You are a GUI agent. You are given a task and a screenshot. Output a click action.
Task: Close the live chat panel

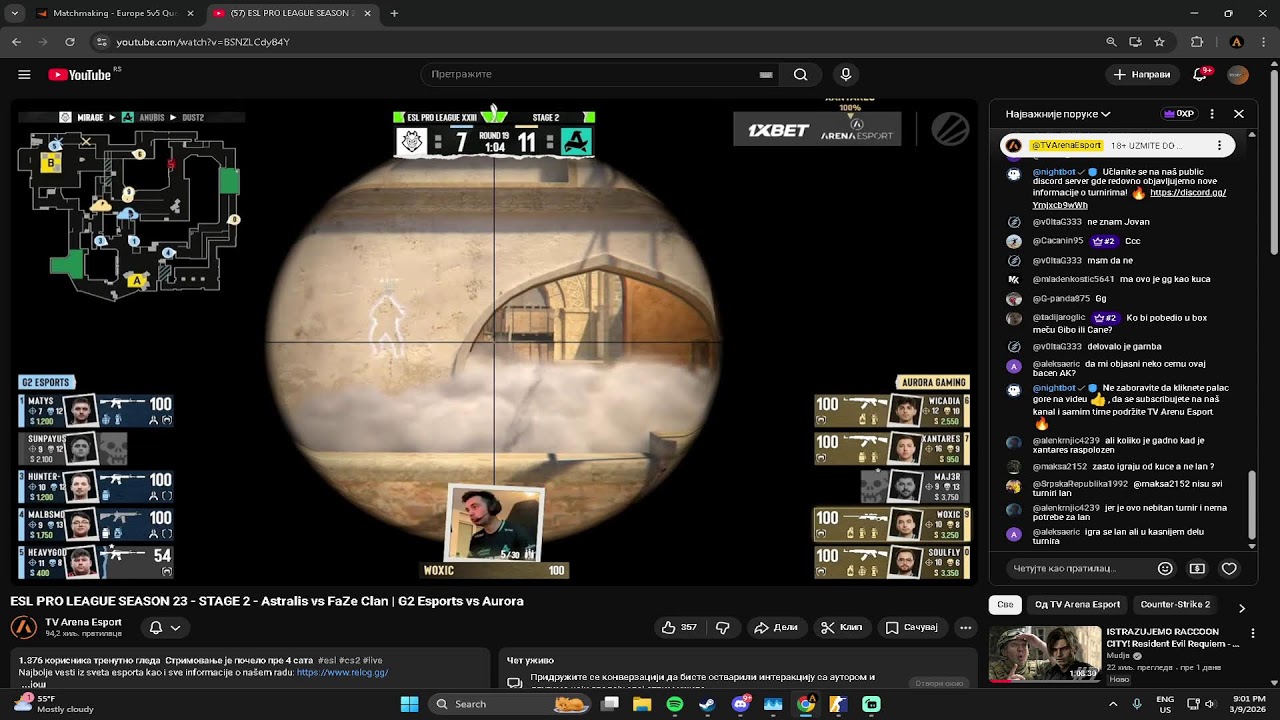click(1238, 114)
